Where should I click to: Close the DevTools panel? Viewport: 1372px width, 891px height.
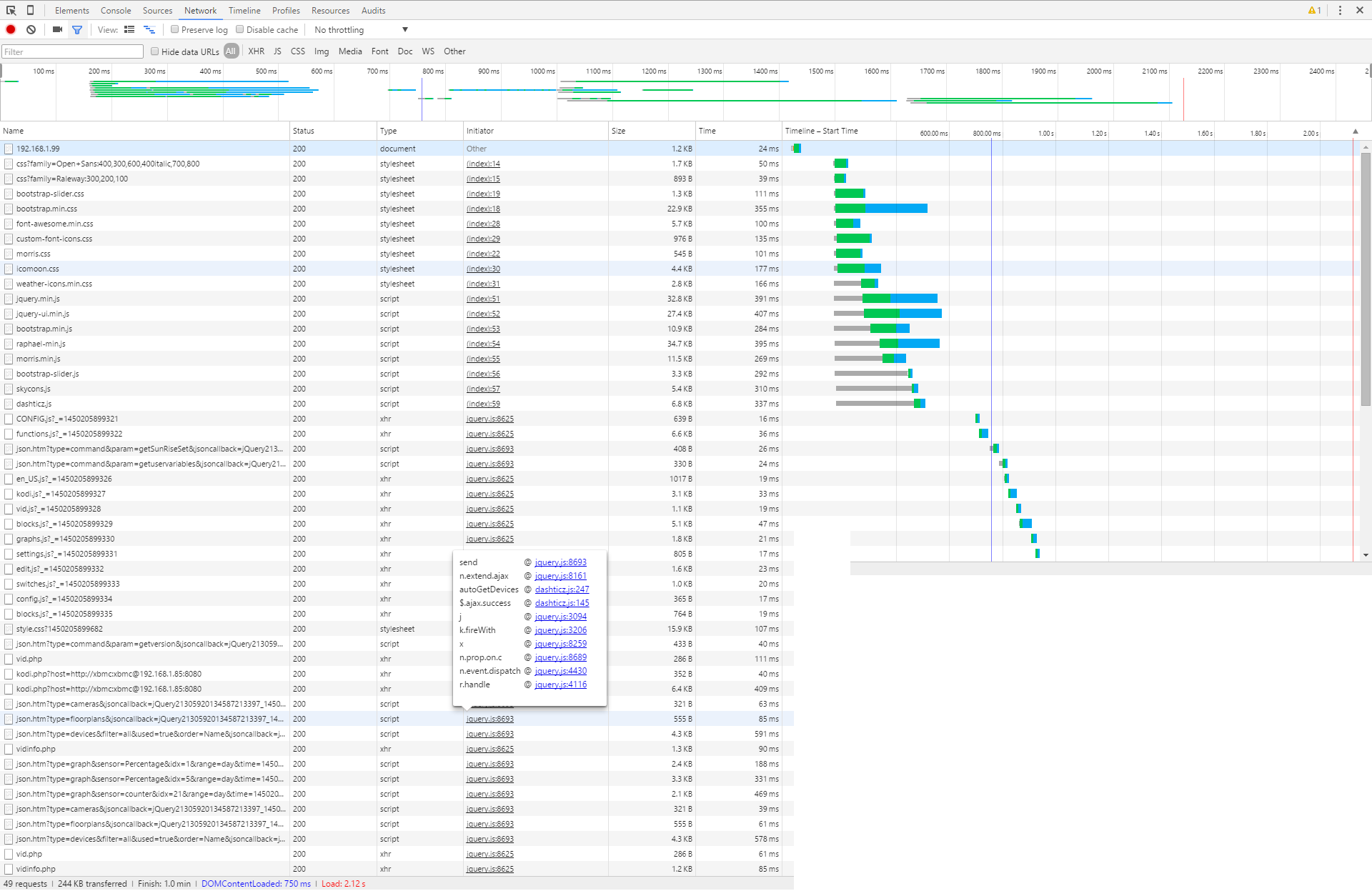1360,10
